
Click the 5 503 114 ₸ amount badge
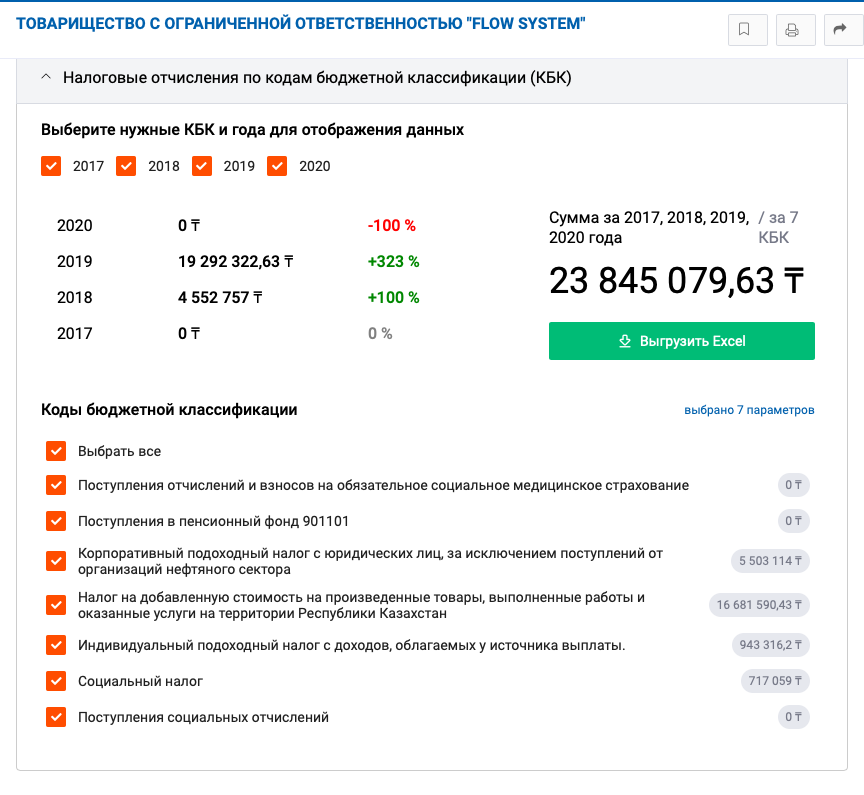pyautogui.click(x=770, y=561)
